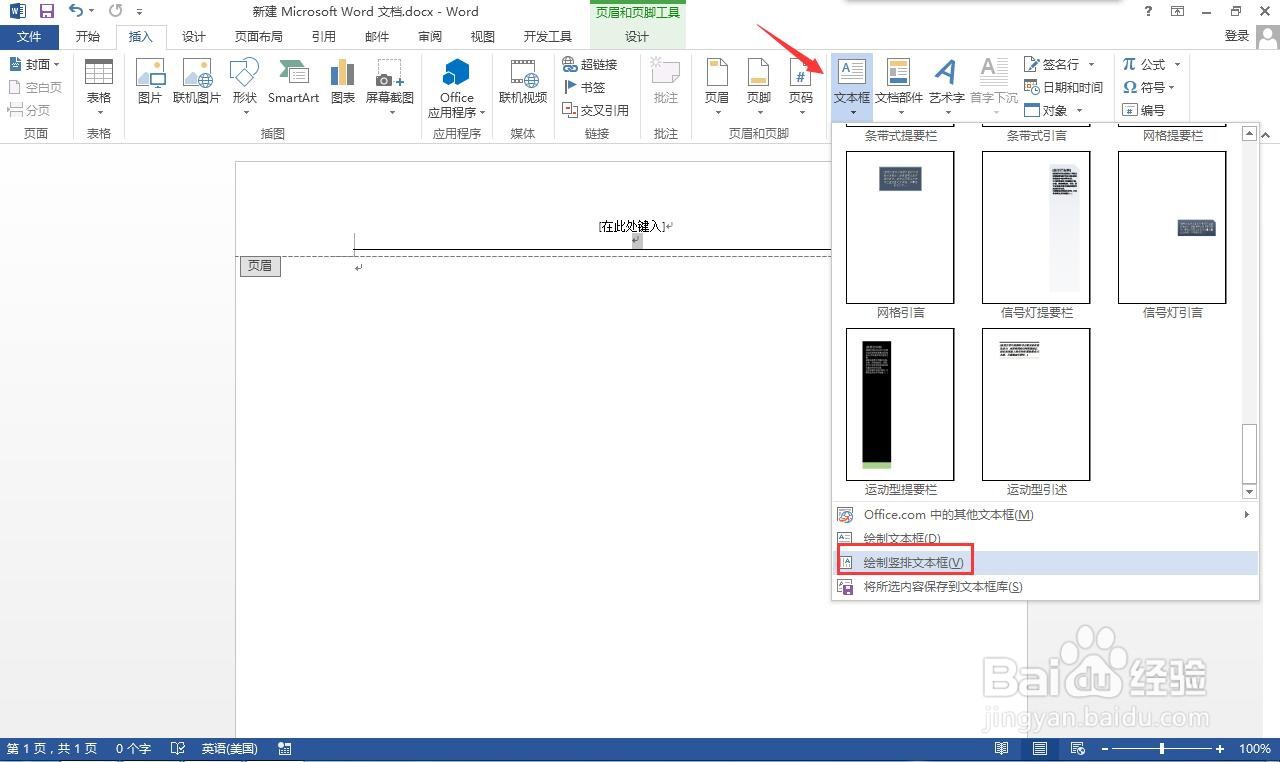Click the Redo icon in title bar
Viewport: 1280px width, 762px height.
click(115, 12)
